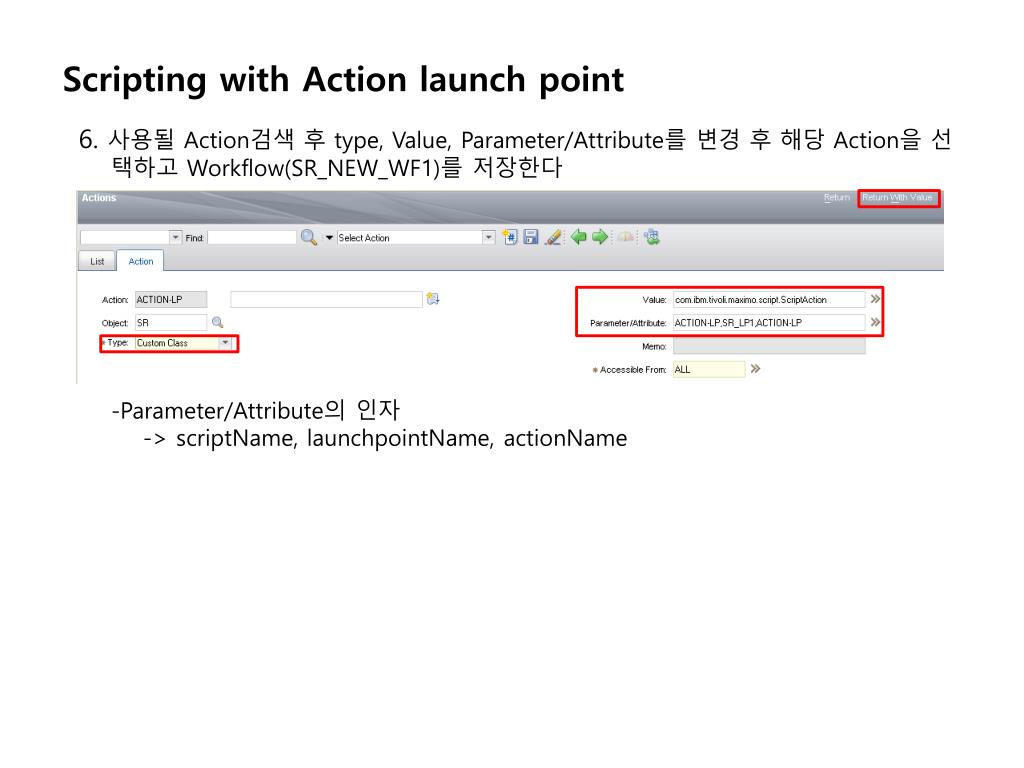Click the Return link

click(837, 197)
